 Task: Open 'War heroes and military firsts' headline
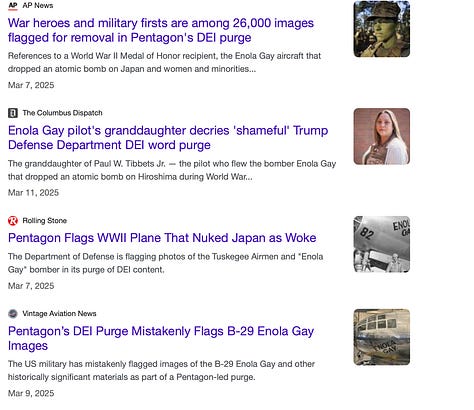tap(161, 30)
